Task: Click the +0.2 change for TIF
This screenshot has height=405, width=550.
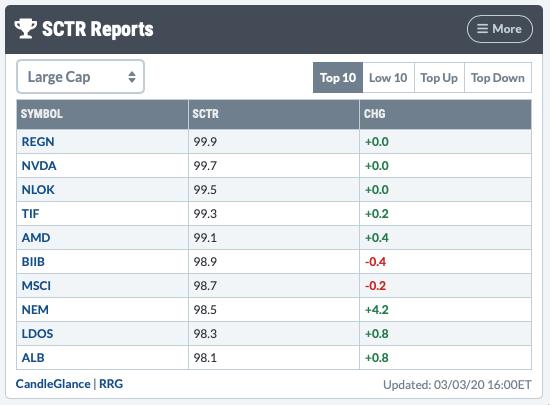Action: tap(377, 214)
